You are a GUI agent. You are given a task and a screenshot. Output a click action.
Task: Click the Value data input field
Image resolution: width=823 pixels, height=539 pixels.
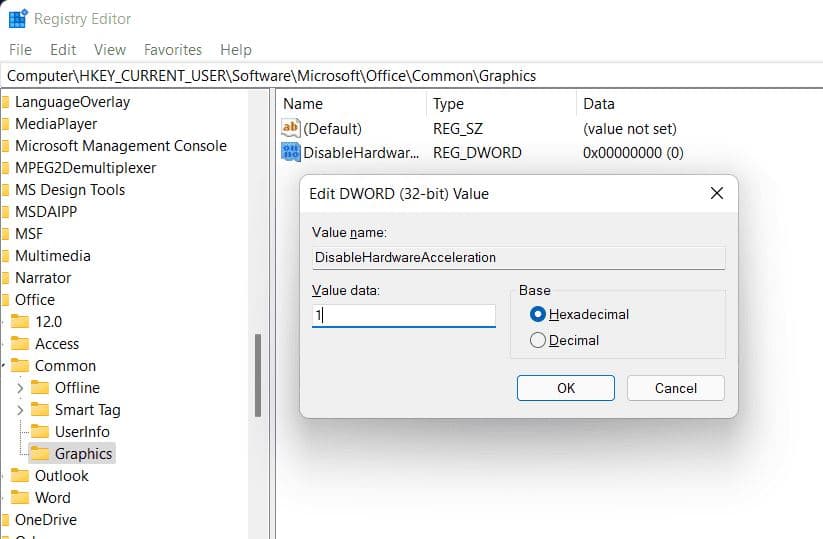click(x=404, y=315)
